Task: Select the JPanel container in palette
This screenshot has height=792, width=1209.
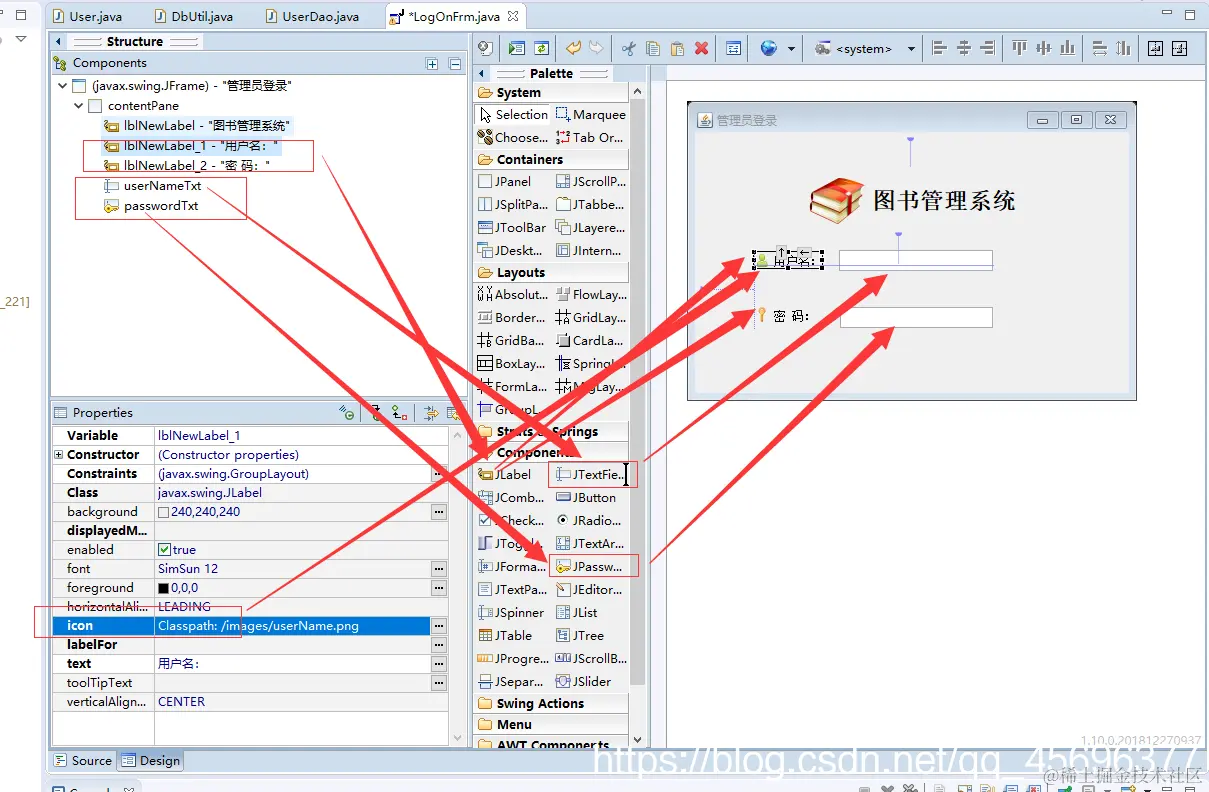Action: coord(506,181)
